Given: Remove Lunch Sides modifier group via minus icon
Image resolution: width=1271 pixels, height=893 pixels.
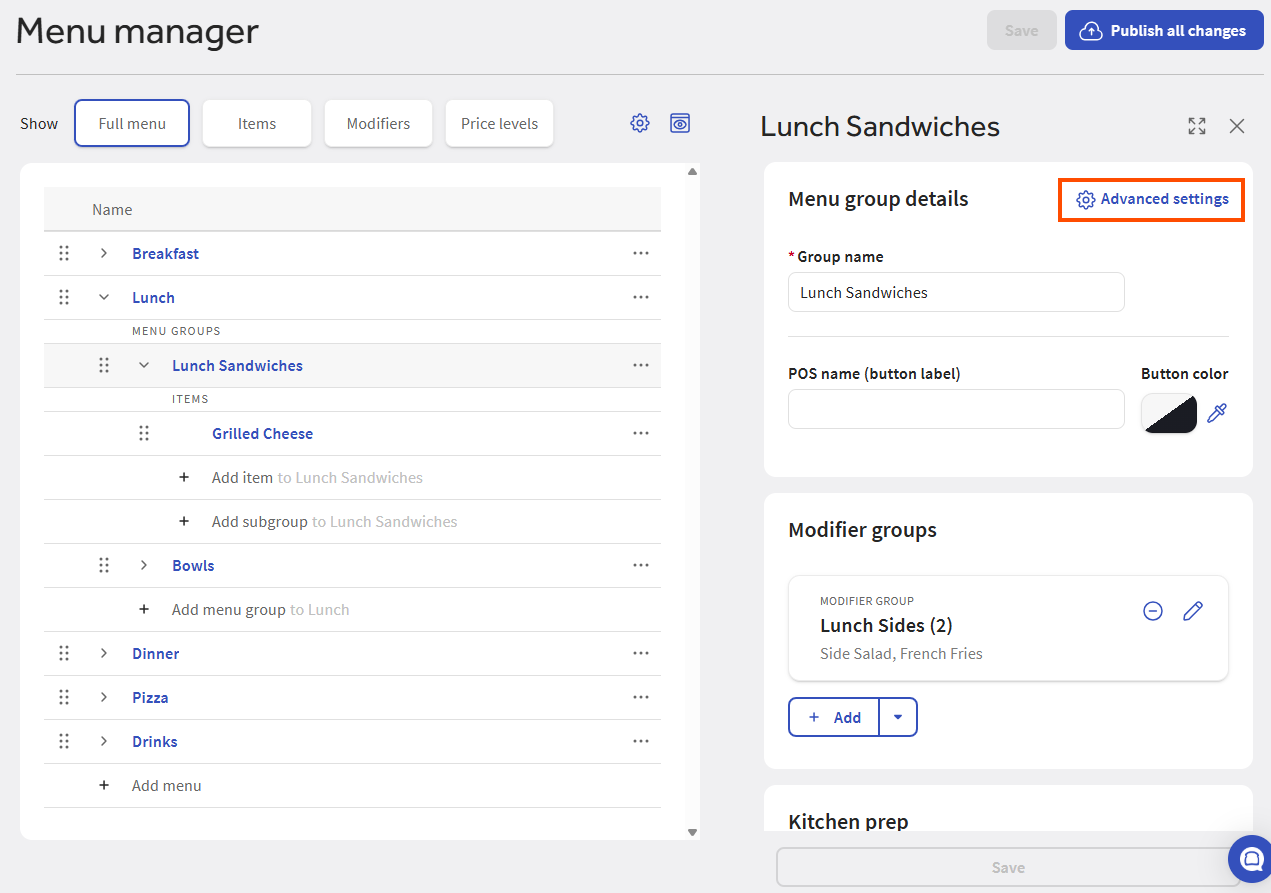Looking at the screenshot, I should coord(1153,611).
